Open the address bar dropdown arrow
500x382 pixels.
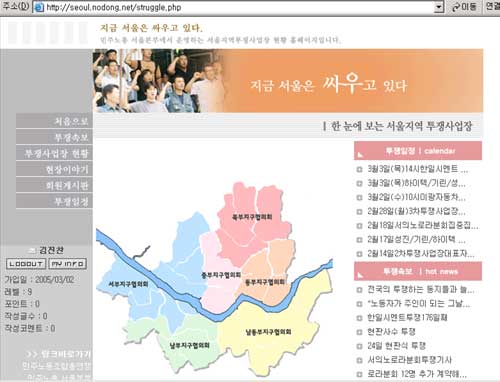439,7
